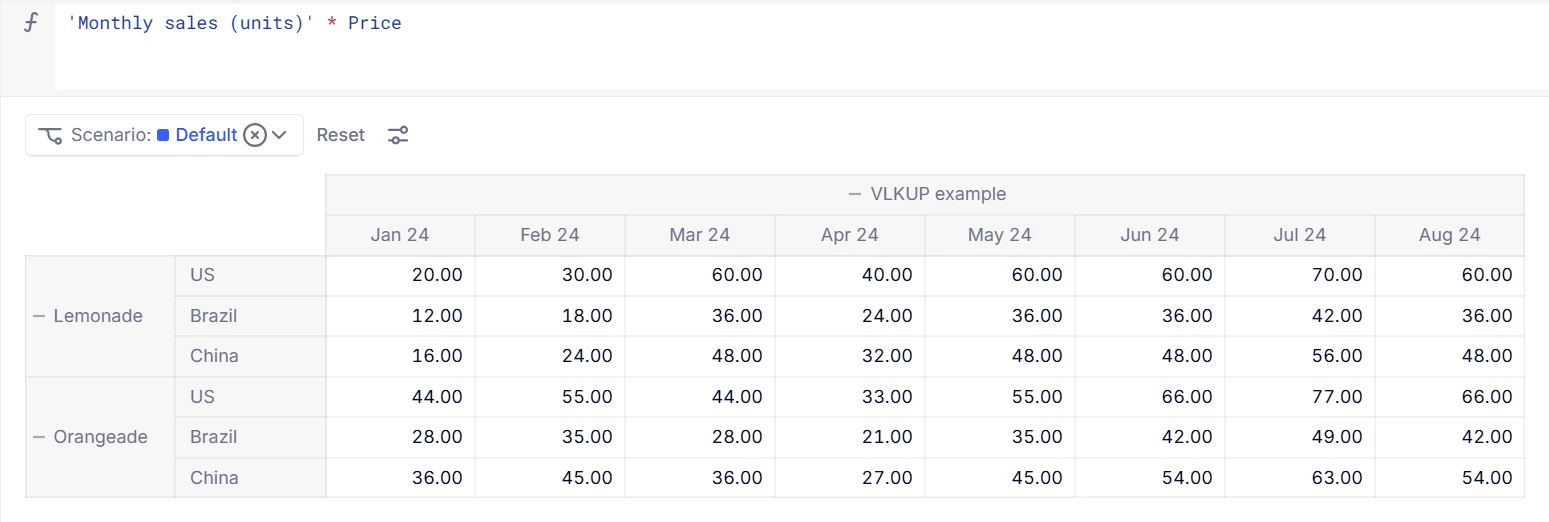Click the Reset button

(341, 135)
